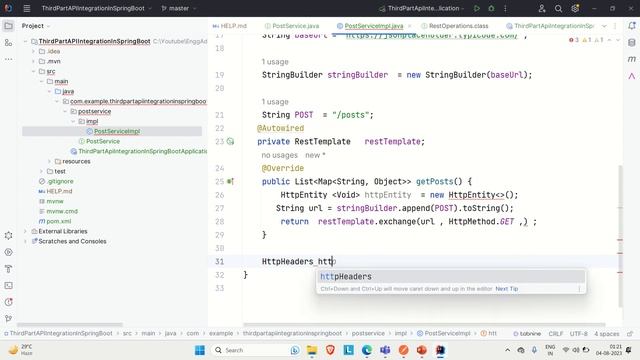Image resolution: width=640 pixels, height=360 pixels.
Task: Open more run actions menu
Action: coord(505,8)
